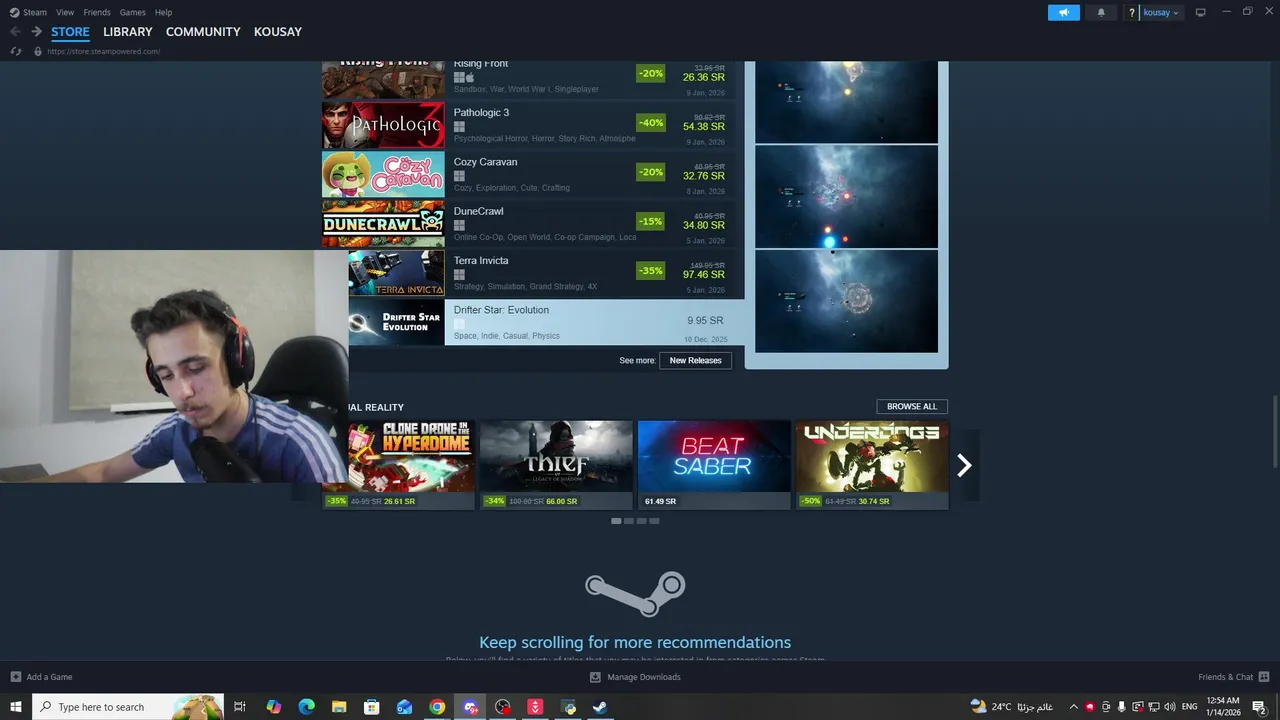Open the Steam announcements megaphone button

coord(1063,12)
